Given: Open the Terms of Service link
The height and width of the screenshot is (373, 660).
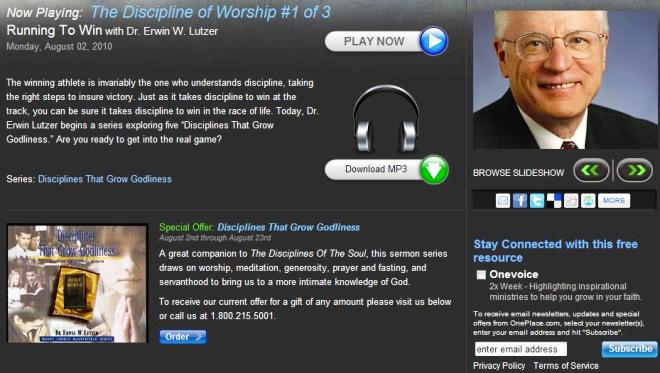Looking at the screenshot, I should click(x=566, y=366).
